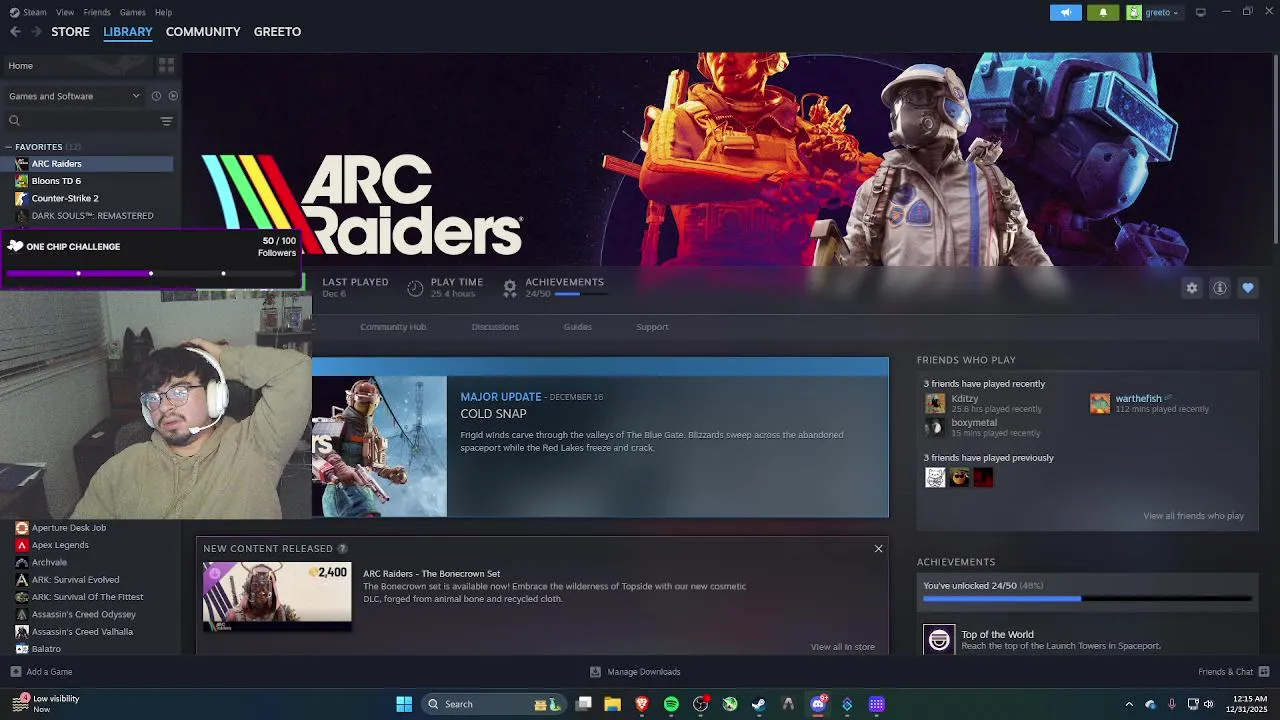Select DARK SOULS: REMASTERED in library
The width and height of the screenshot is (1280, 720).
click(x=90, y=215)
